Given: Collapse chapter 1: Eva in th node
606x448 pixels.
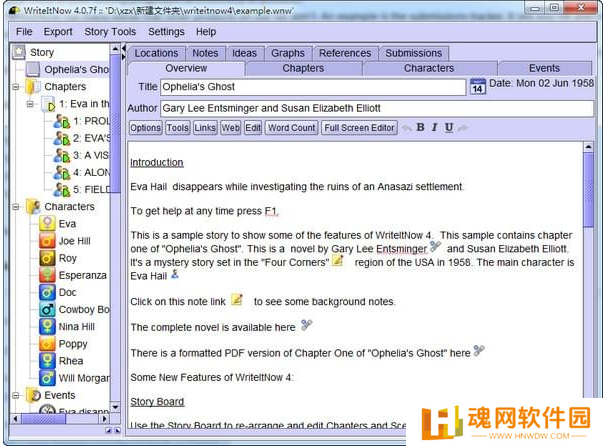Looking at the screenshot, I should tap(30, 104).
